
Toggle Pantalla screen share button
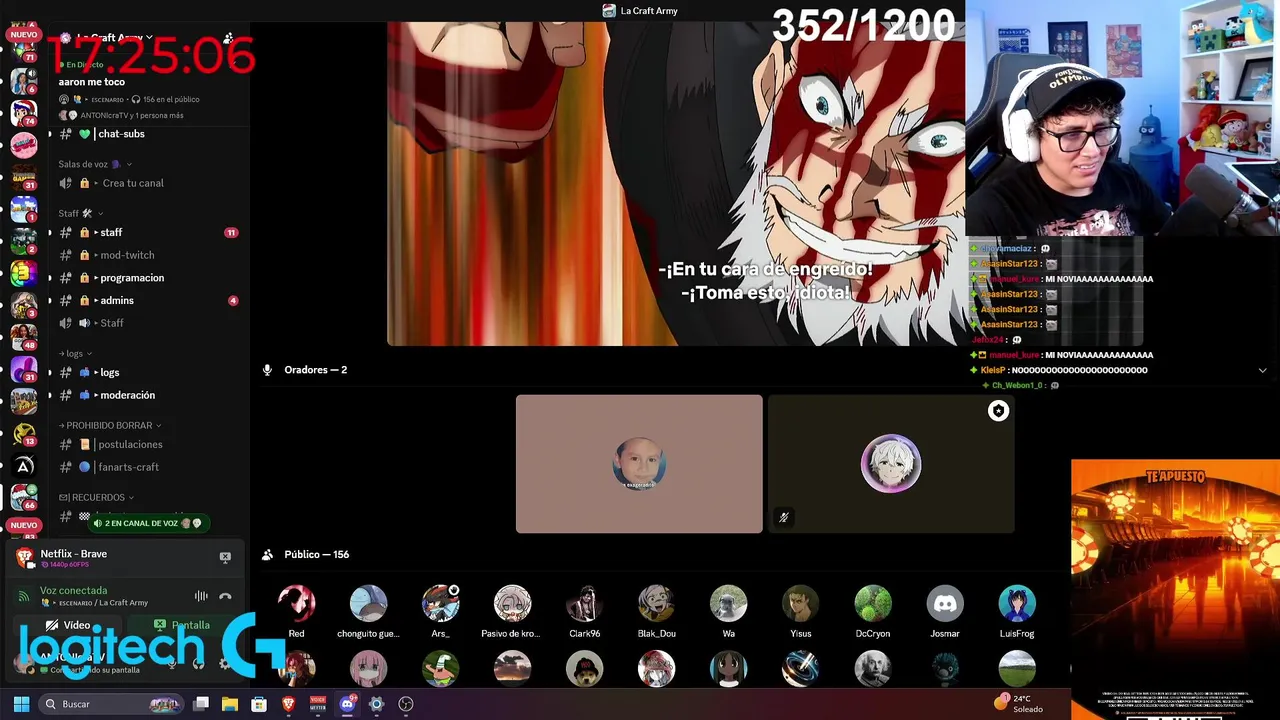[x=182, y=625]
